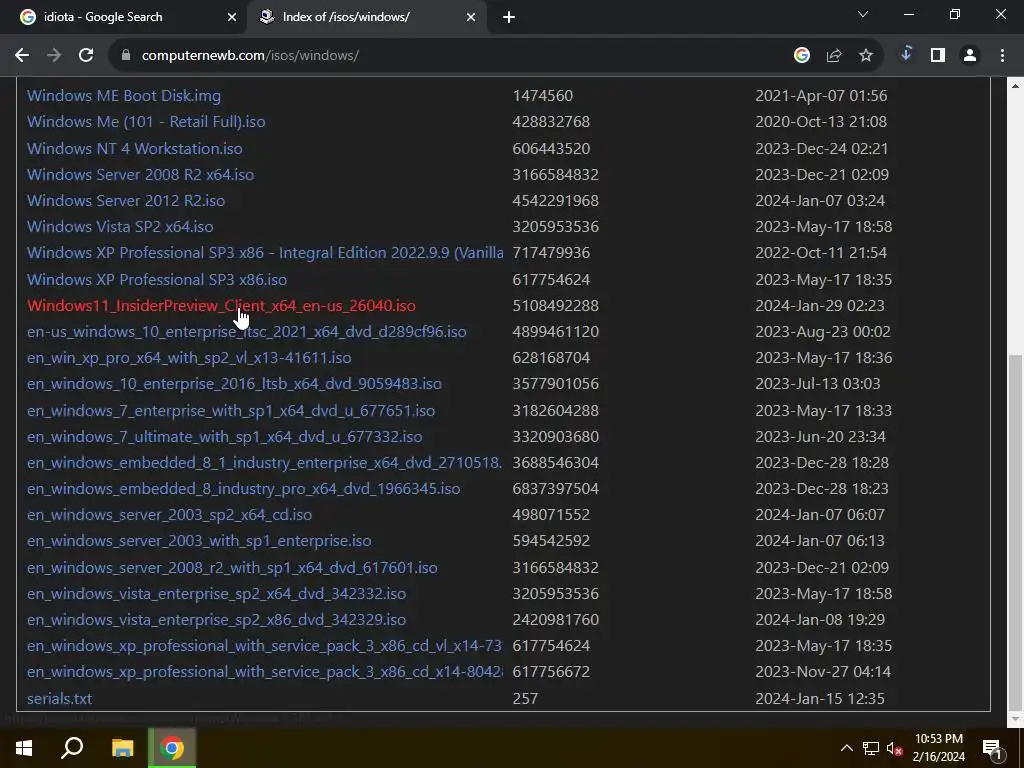Open en_windows_server_2008_r2_with_sp1 iso link
Screen dimensions: 1024x768
232,568
